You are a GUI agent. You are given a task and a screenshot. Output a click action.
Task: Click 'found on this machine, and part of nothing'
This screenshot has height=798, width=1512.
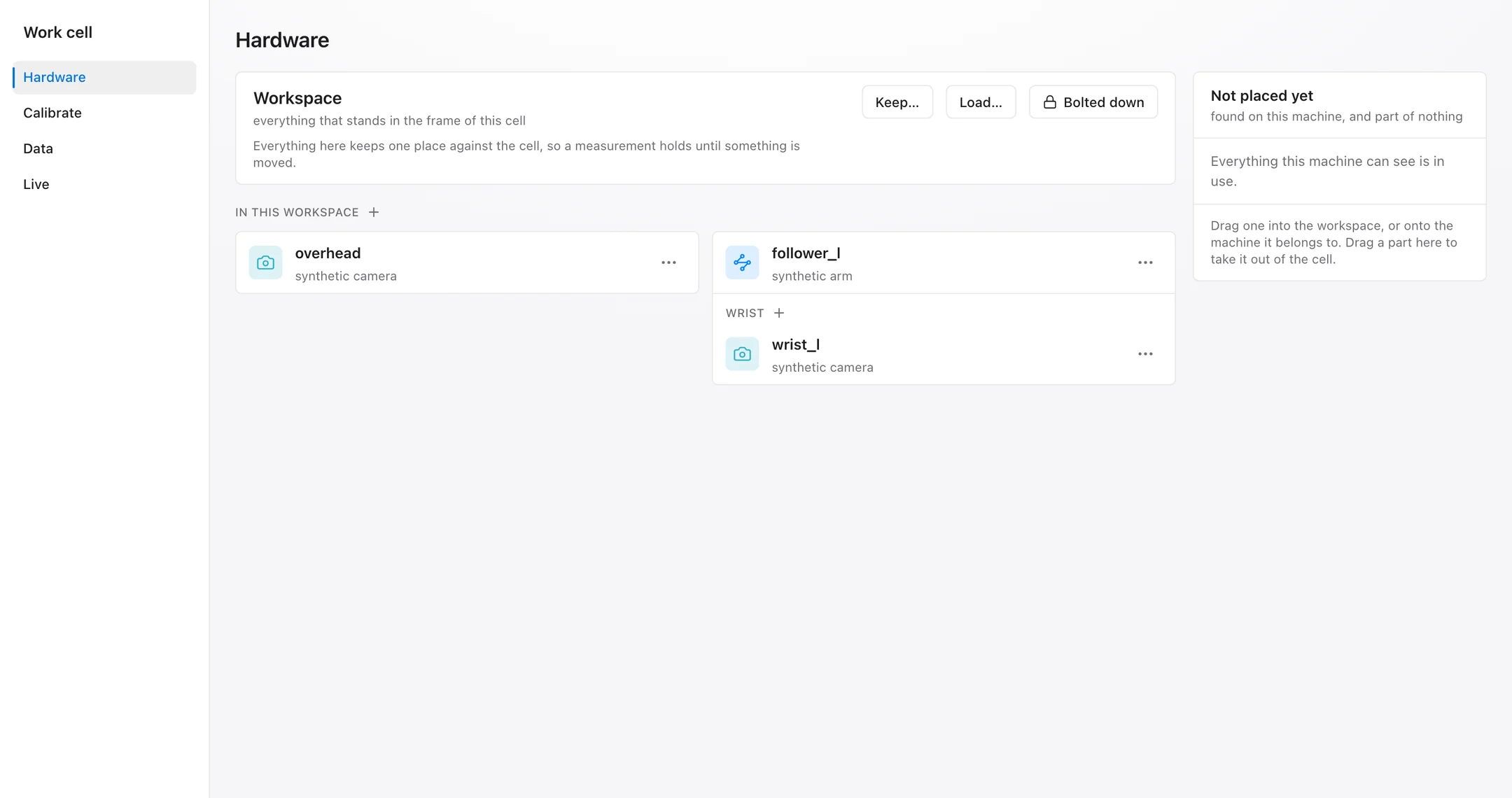point(1336,116)
